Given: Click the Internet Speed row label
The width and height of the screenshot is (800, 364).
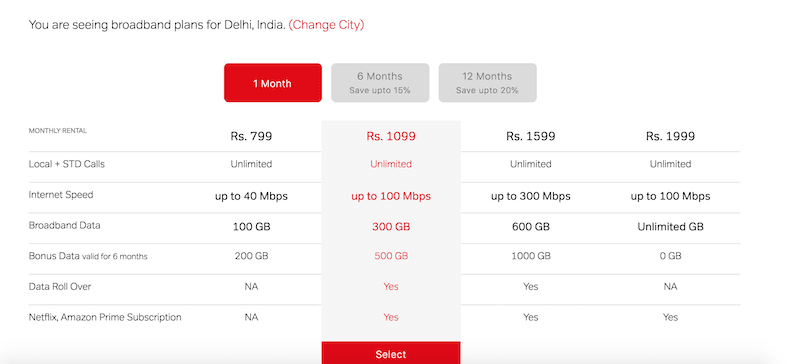Looking at the screenshot, I should point(61,195).
